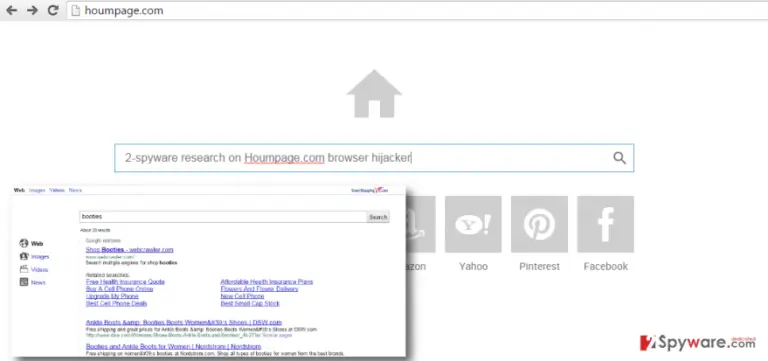The image size is (768, 361).
Task: Click the Search button beside booties
Action: (378, 217)
